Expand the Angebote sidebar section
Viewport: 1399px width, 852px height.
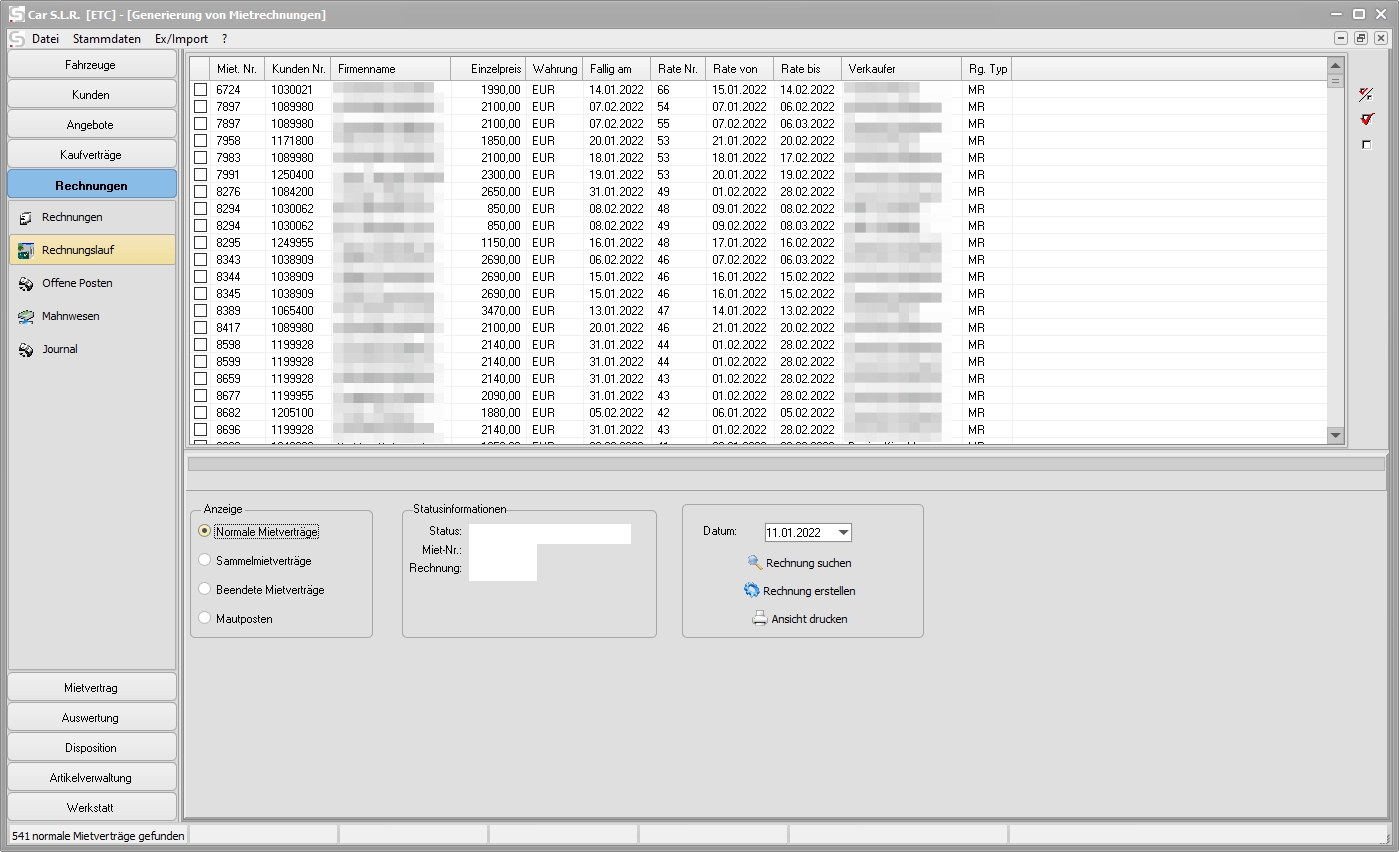coord(92,125)
